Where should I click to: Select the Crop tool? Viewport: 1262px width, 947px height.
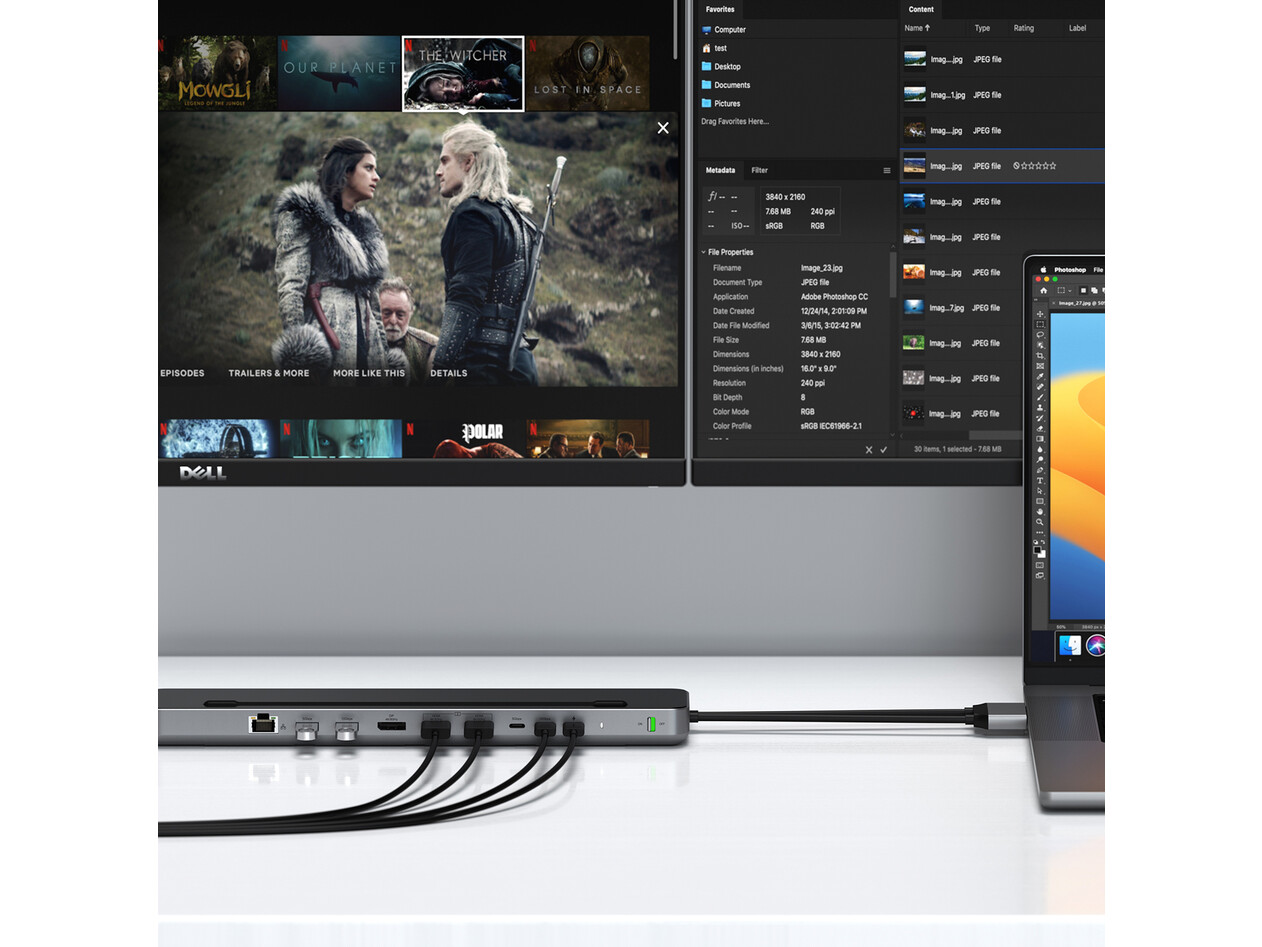pyautogui.click(x=1040, y=356)
